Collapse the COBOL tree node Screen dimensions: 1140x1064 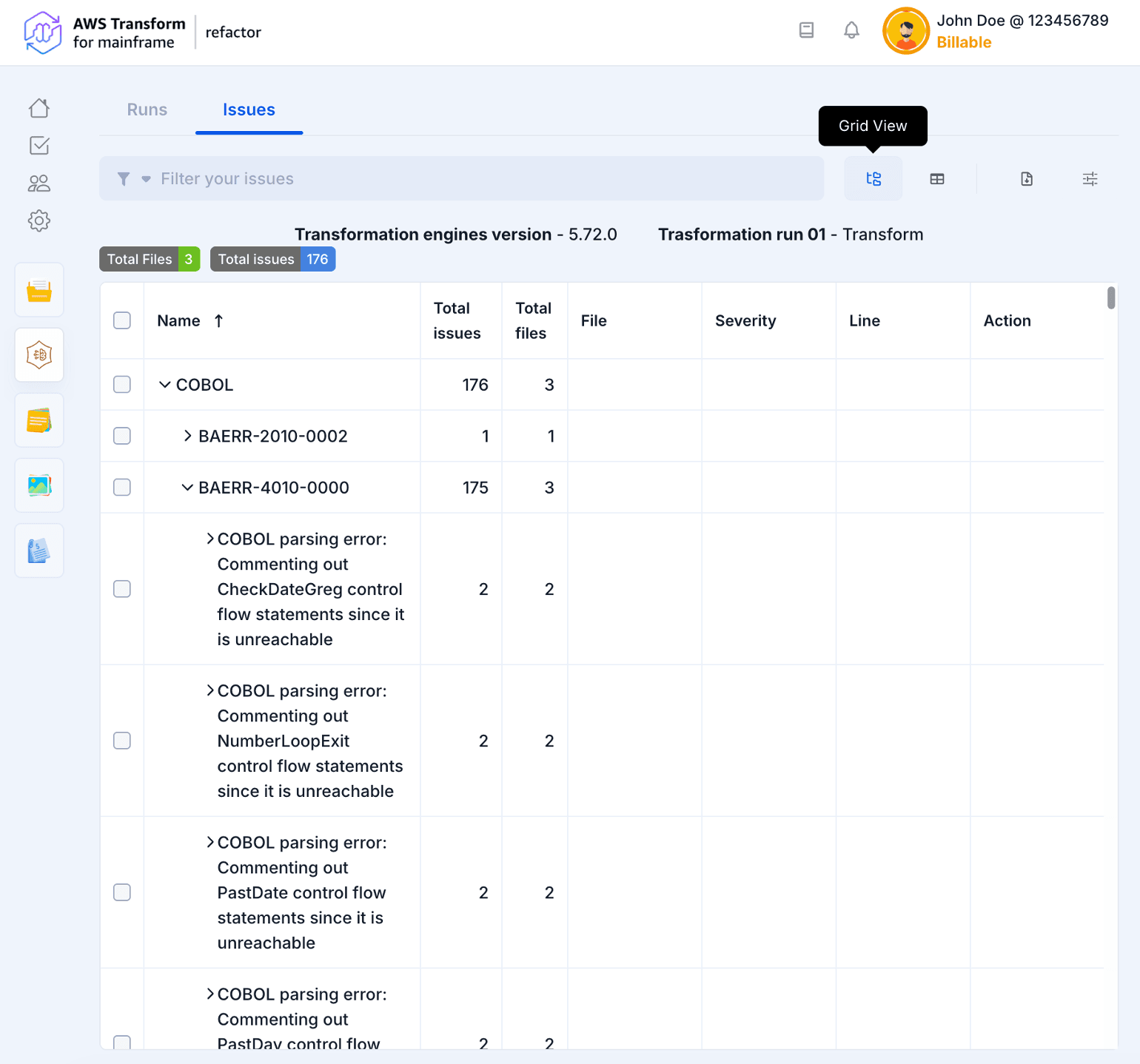coord(165,385)
